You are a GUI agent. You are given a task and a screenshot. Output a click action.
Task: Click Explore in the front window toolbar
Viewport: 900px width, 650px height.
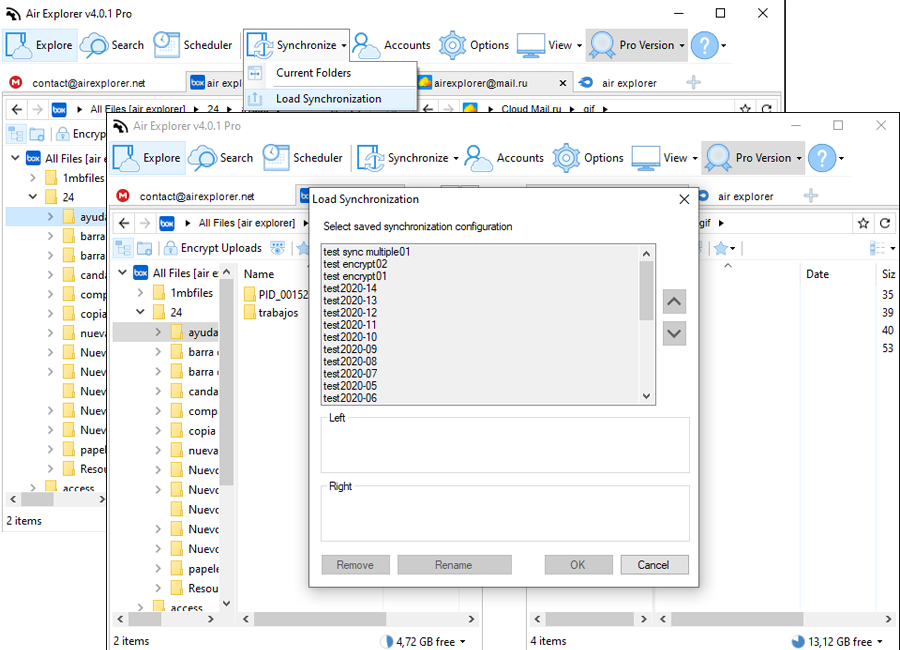point(148,158)
